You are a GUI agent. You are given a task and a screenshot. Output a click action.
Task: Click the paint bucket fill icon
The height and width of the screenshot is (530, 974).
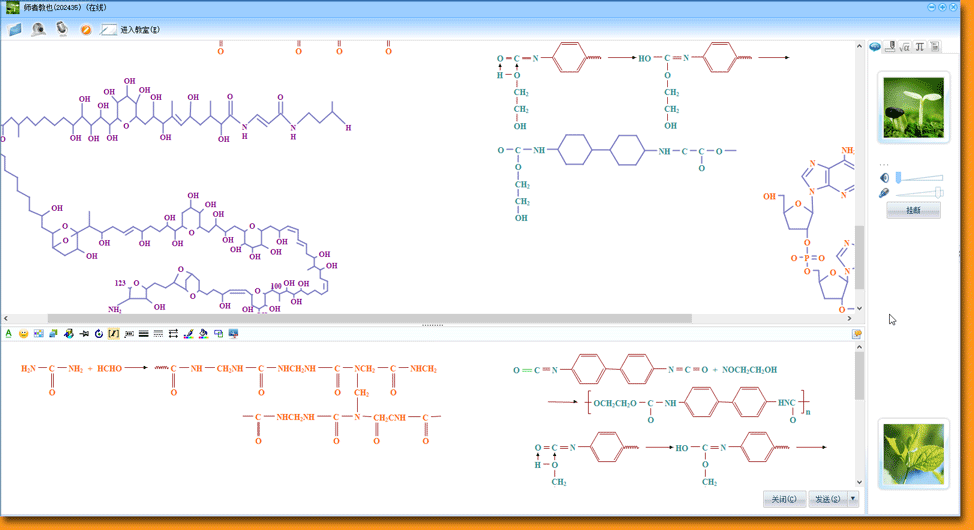click(203, 334)
